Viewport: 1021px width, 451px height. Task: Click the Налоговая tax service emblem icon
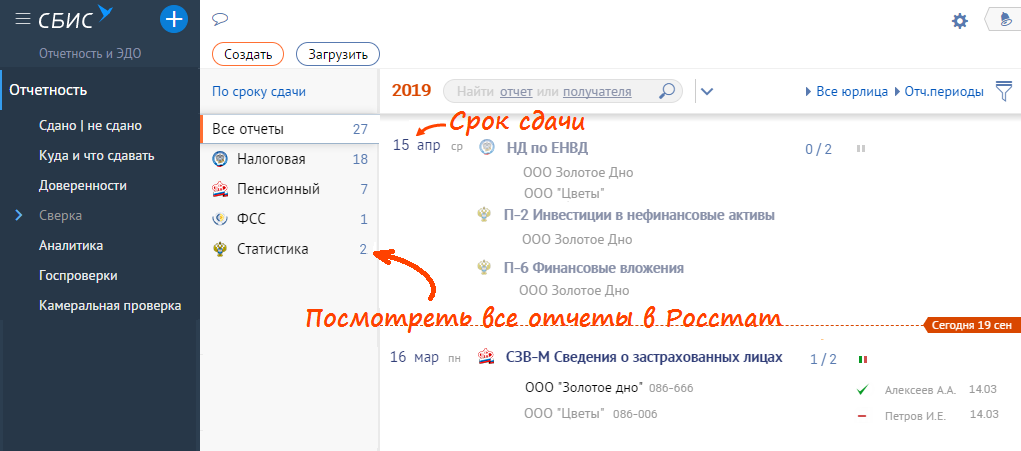[220, 159]
